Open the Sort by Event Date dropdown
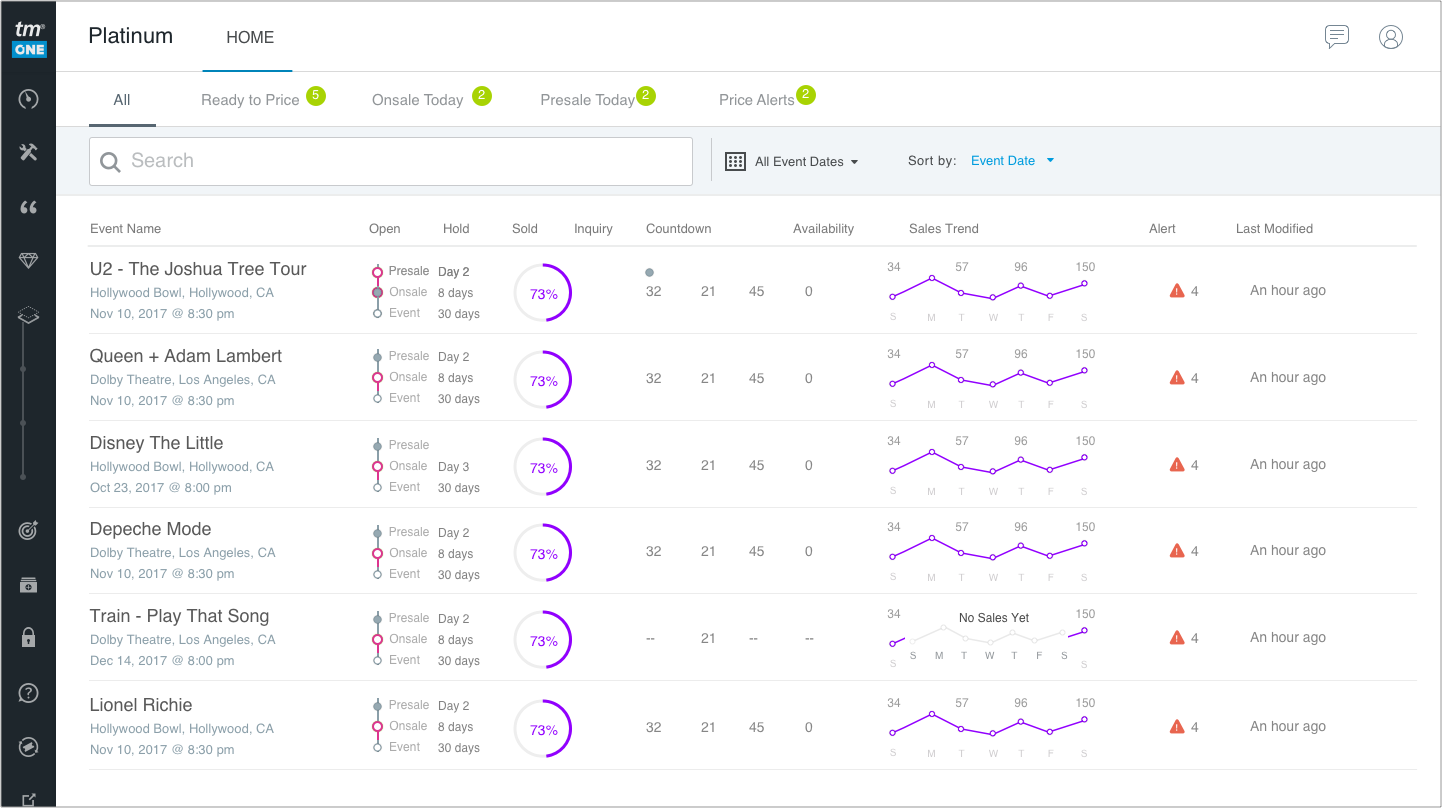Viewport: 1442px width, 808px height. [1012, 161]
